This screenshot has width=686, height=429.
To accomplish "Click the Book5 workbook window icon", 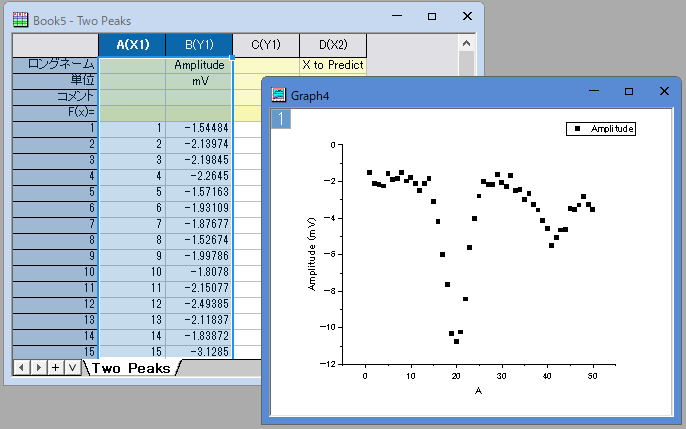I will pos(20,20).
